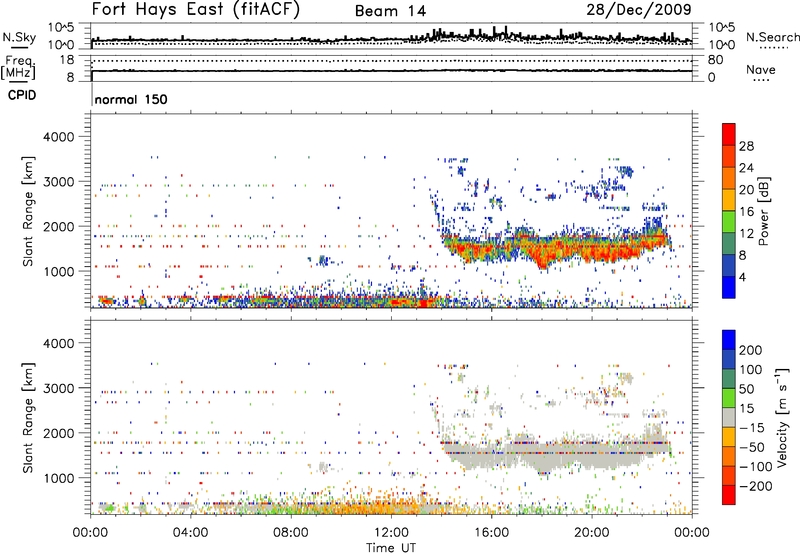Select the 'CPID' row label

point(22,95)
